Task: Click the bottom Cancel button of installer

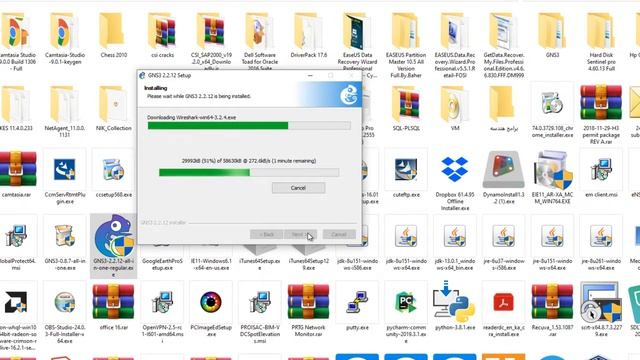Action: click(x=339, y=234)
